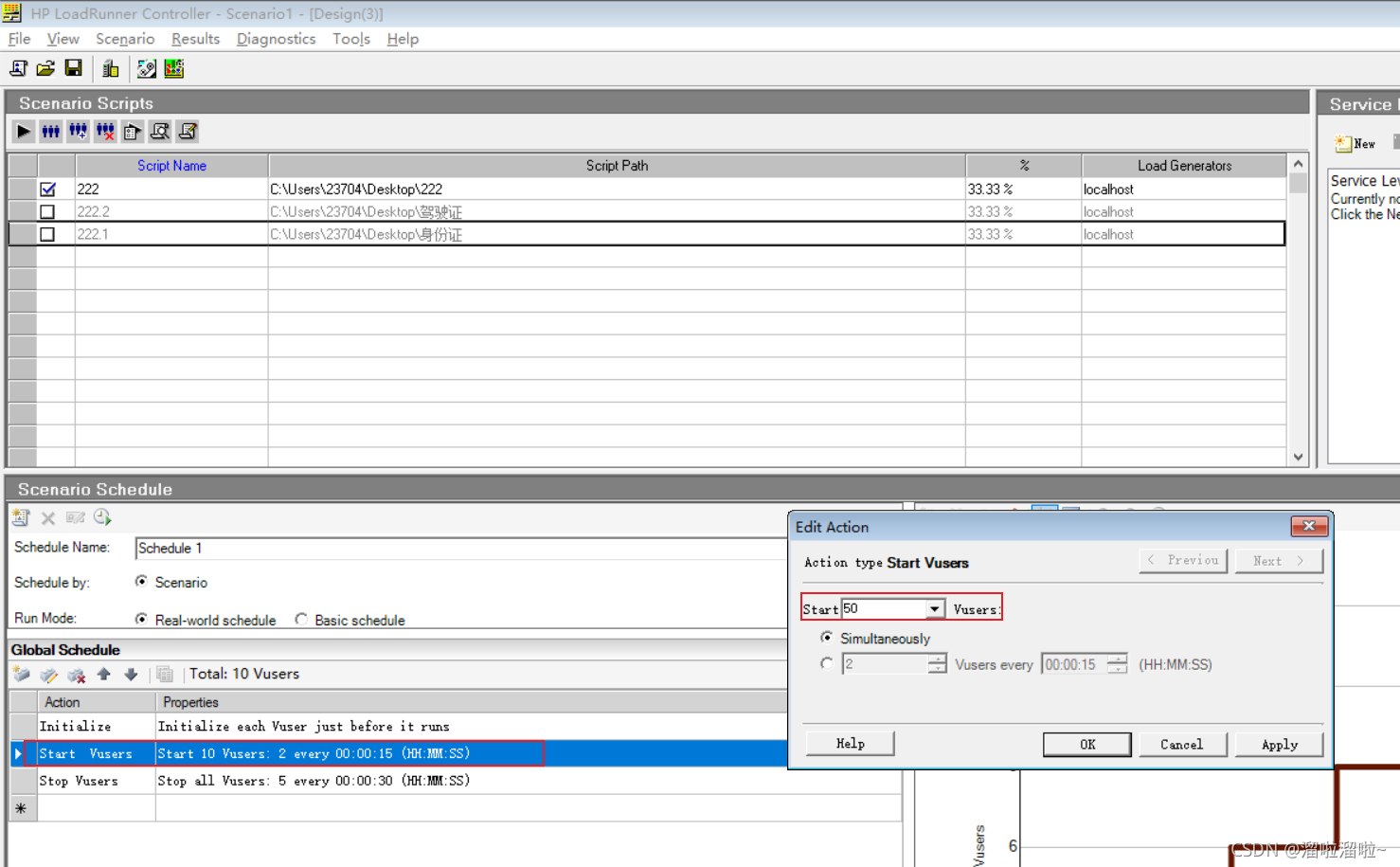
Task: Click the Script Name column header
Action: 171,166
